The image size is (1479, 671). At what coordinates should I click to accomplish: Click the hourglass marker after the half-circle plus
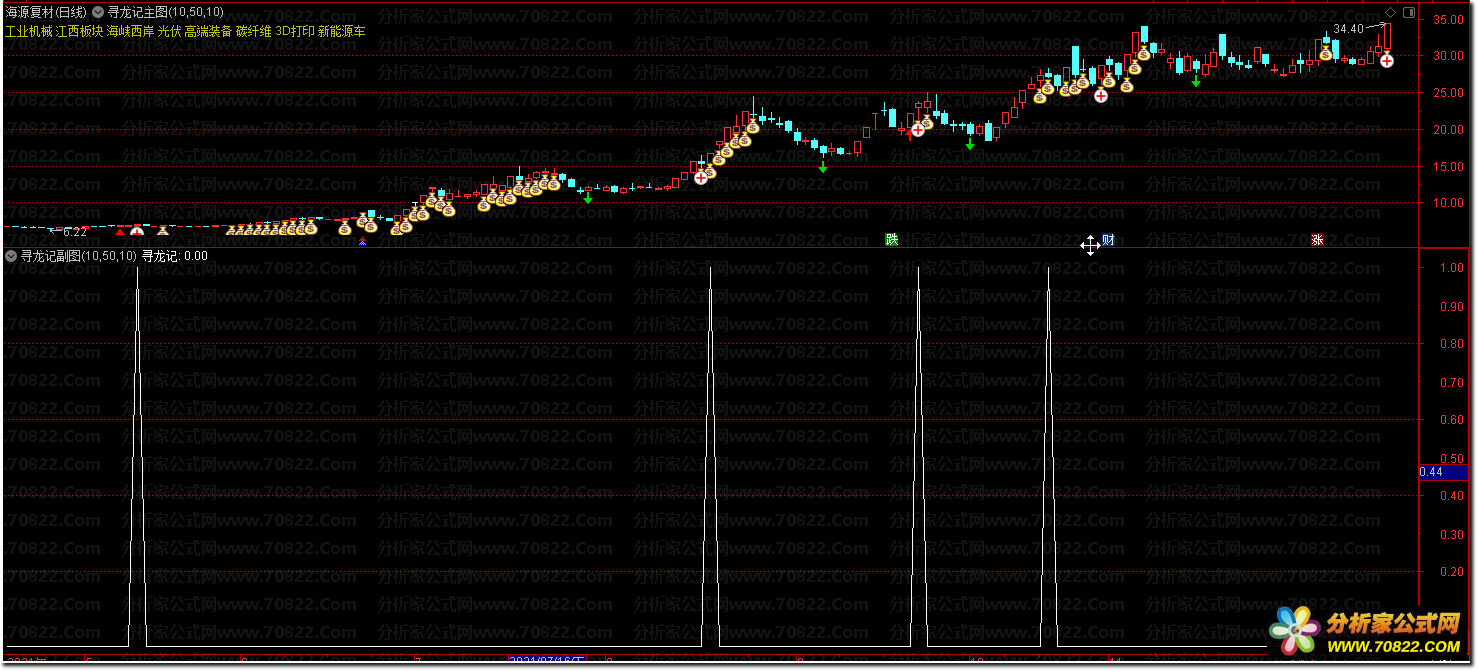click(x=163, y=231)
